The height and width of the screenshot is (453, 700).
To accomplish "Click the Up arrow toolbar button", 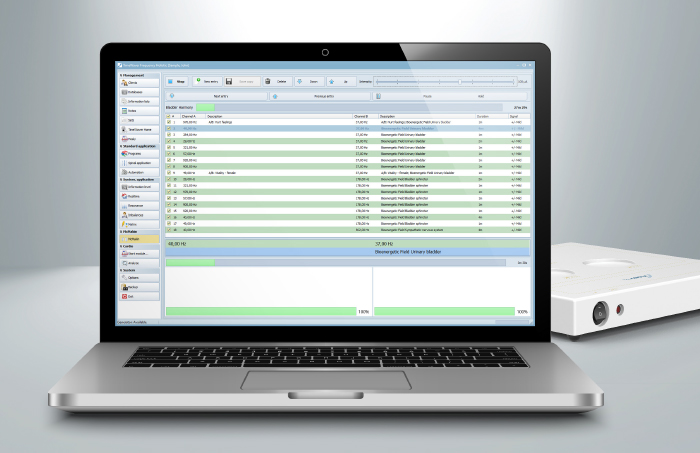I will pyautogui.click(x=331, y=81).
